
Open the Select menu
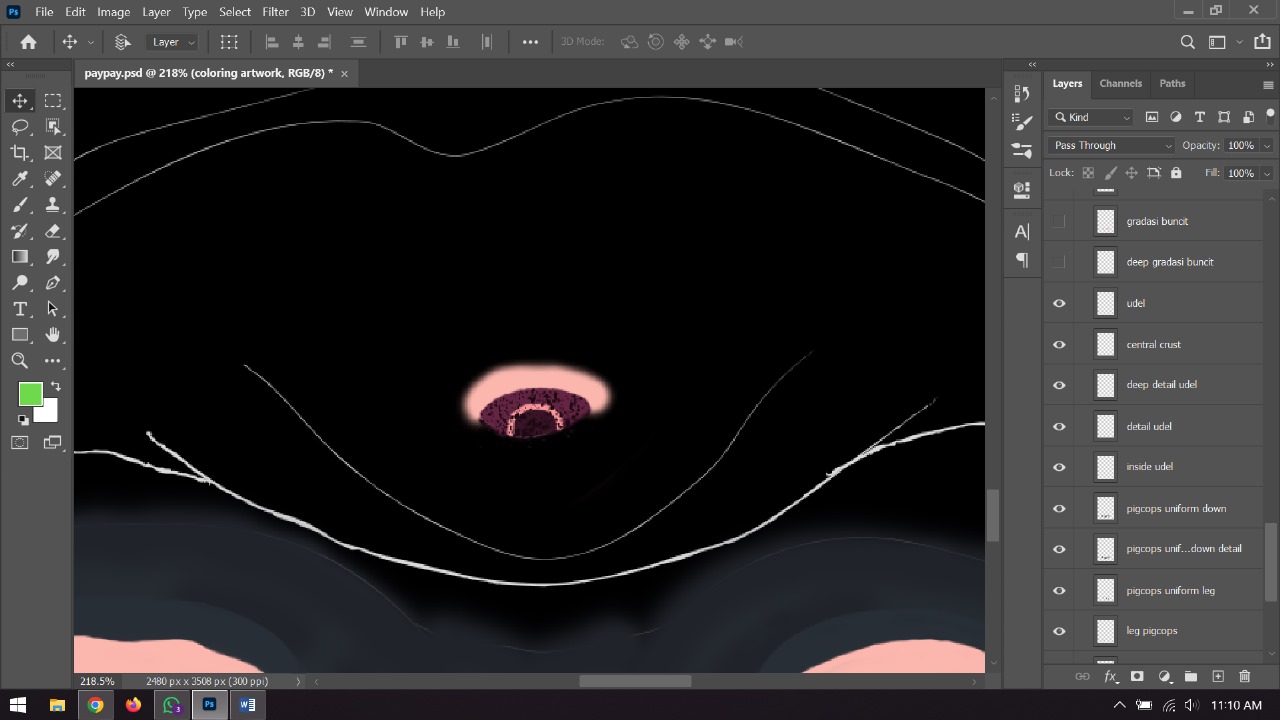click(x=235, y=12)
